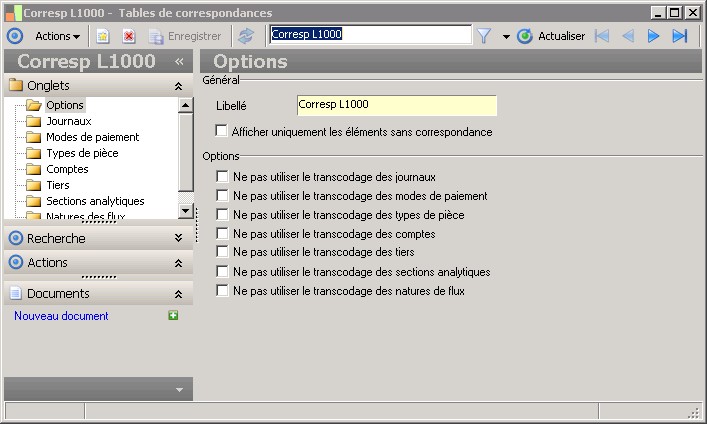
Task: Click the Documents section page icon
Action: 16,293
